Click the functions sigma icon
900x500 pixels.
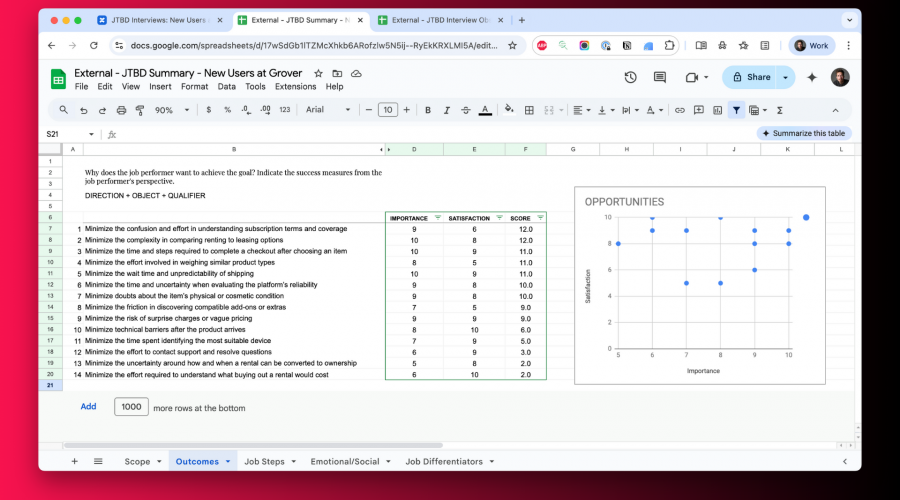[x=779, y=110]
